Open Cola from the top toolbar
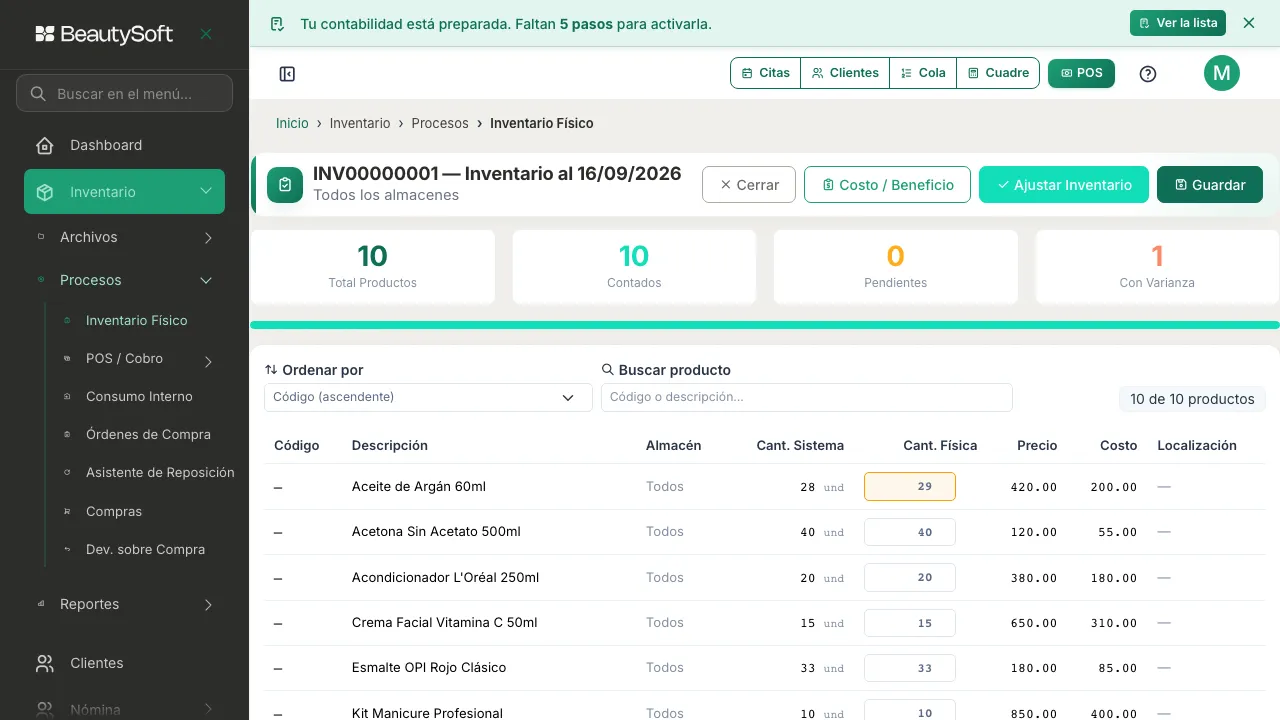 [x=923, y=73]
